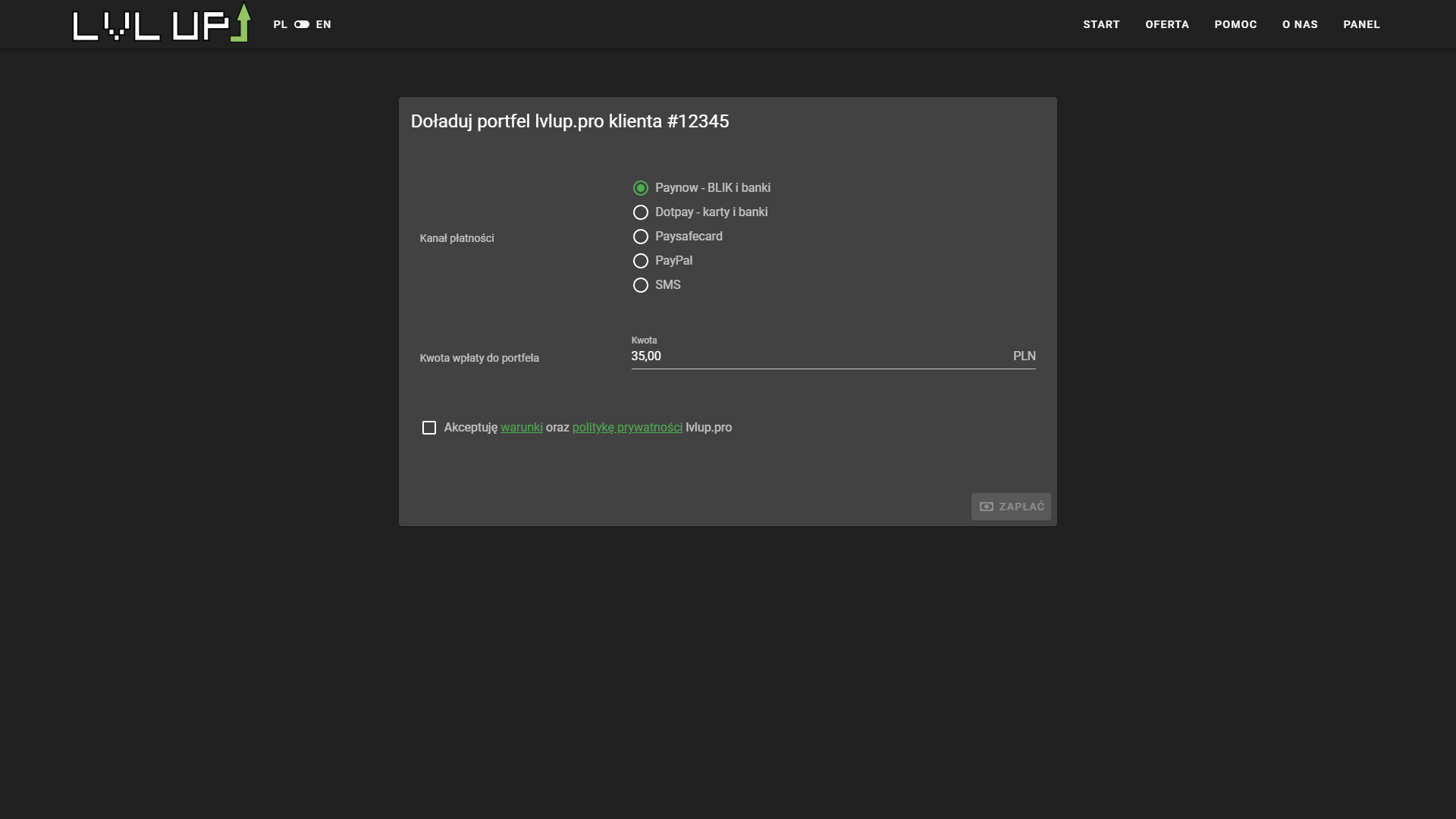Toggle the PL/EN language switch
This screenshot has width=1456, height=819.
click(302, 24)
